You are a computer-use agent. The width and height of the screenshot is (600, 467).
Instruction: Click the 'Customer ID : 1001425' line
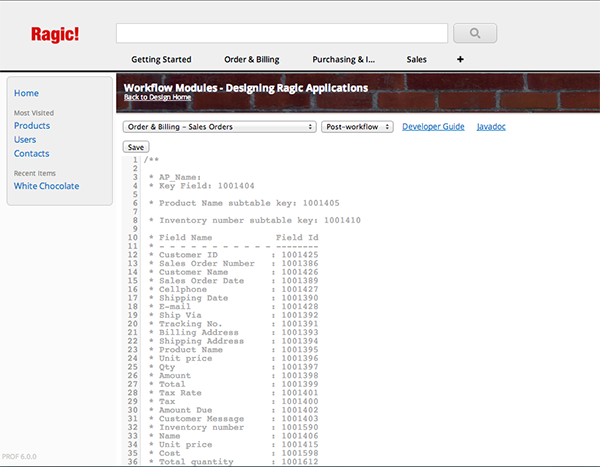[233, 255]
